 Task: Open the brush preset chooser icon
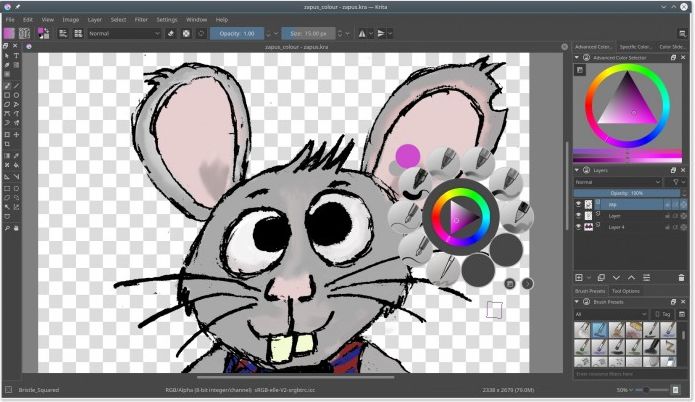(x=78, y=33)
